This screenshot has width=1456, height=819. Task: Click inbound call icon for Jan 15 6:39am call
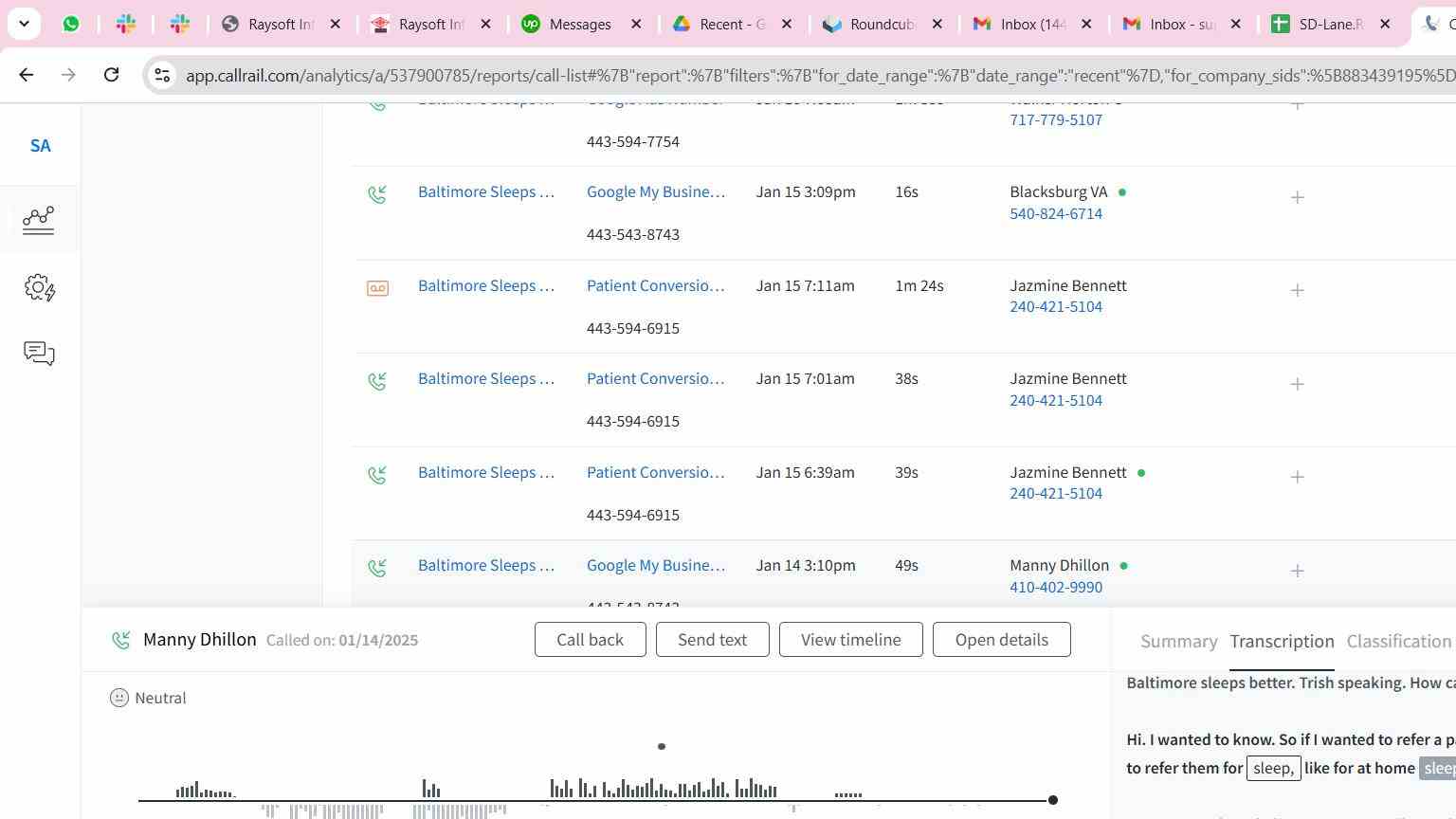pos(377,475)
